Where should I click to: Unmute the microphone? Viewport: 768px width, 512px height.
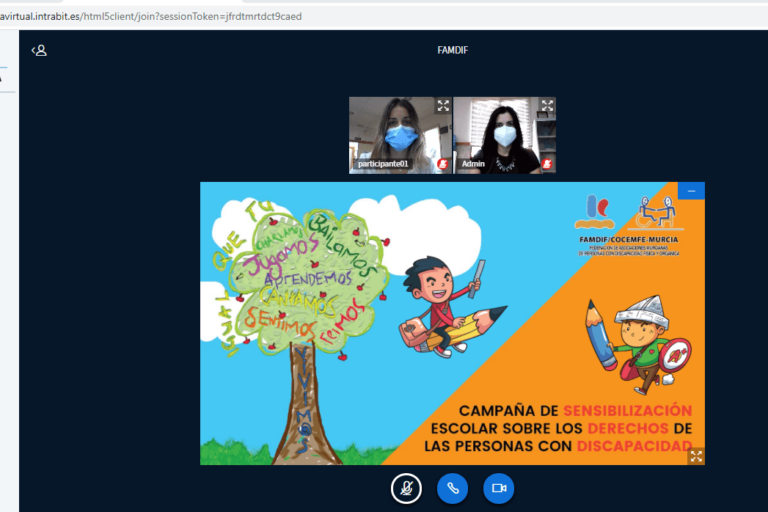pyautogui.click(x=406, y=488)
